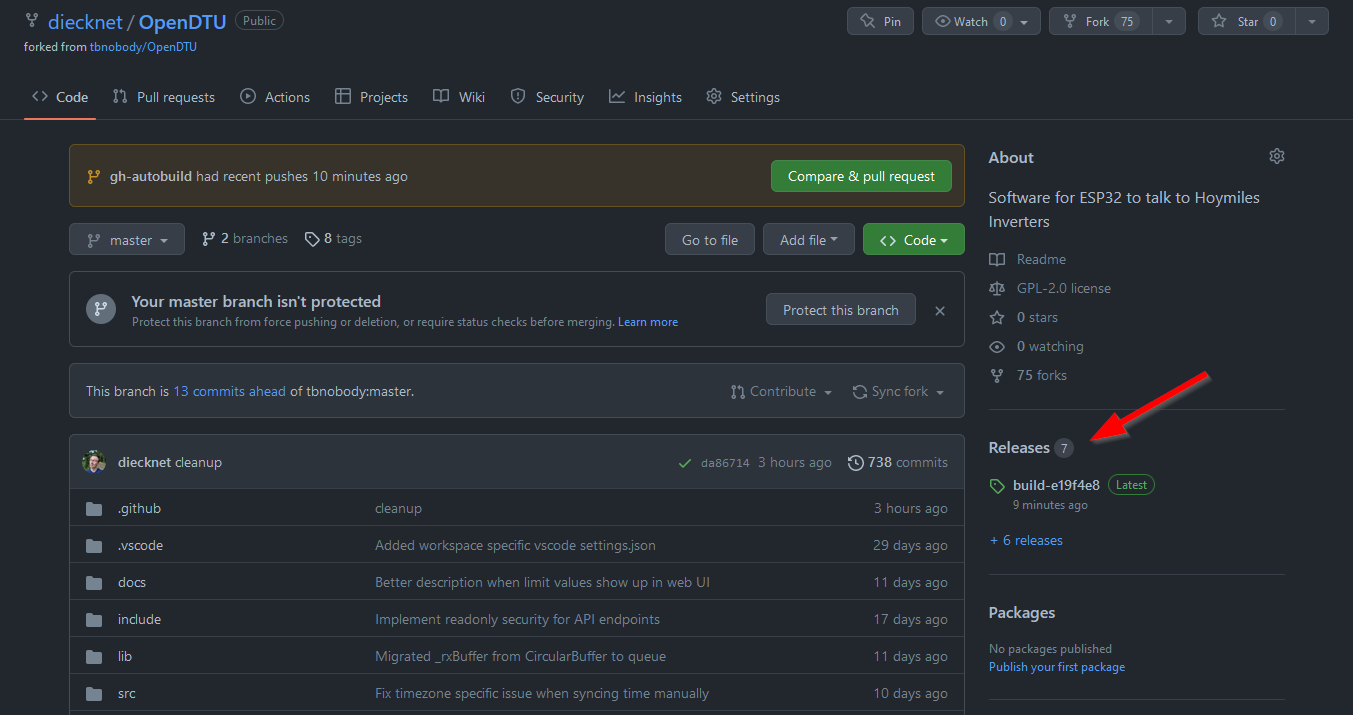Pin this repository
The width and height of the screenshot is (1353, 715).
(880, 20)
